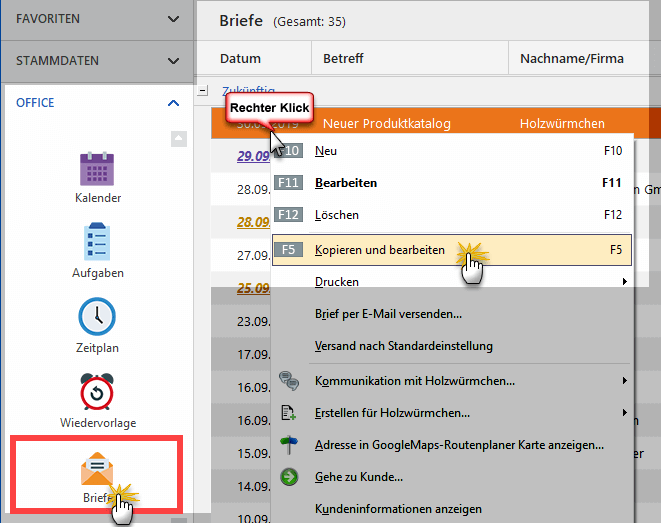
Task: Sort by the Datum column header
Action: tap(240, 58)
